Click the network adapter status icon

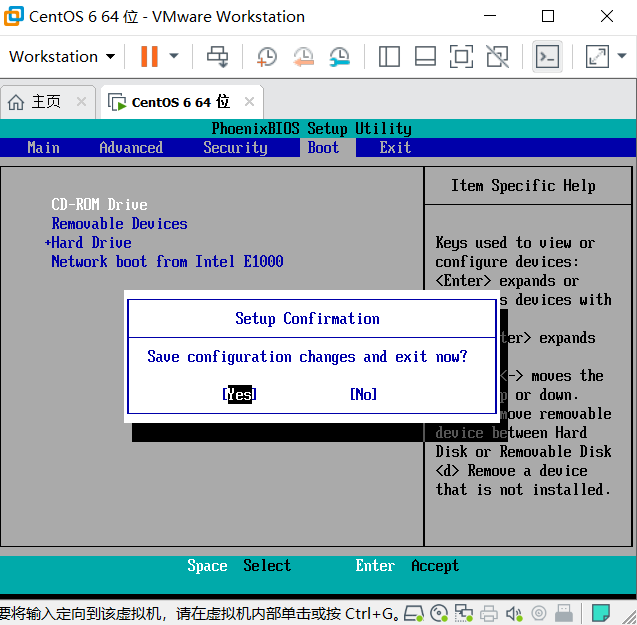tap(464, 613)
